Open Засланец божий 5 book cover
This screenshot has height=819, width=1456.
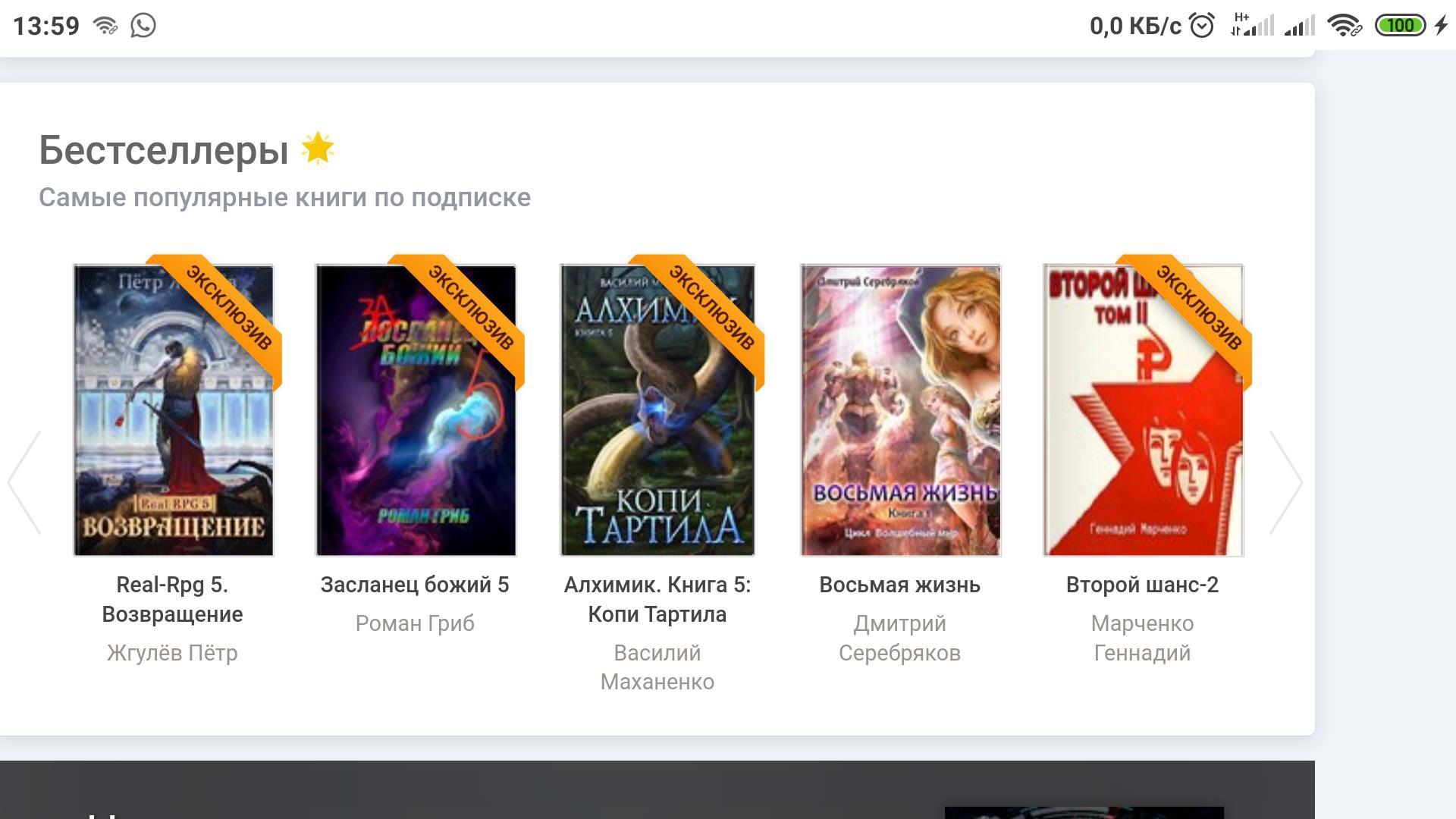click(x=416, y=425)
